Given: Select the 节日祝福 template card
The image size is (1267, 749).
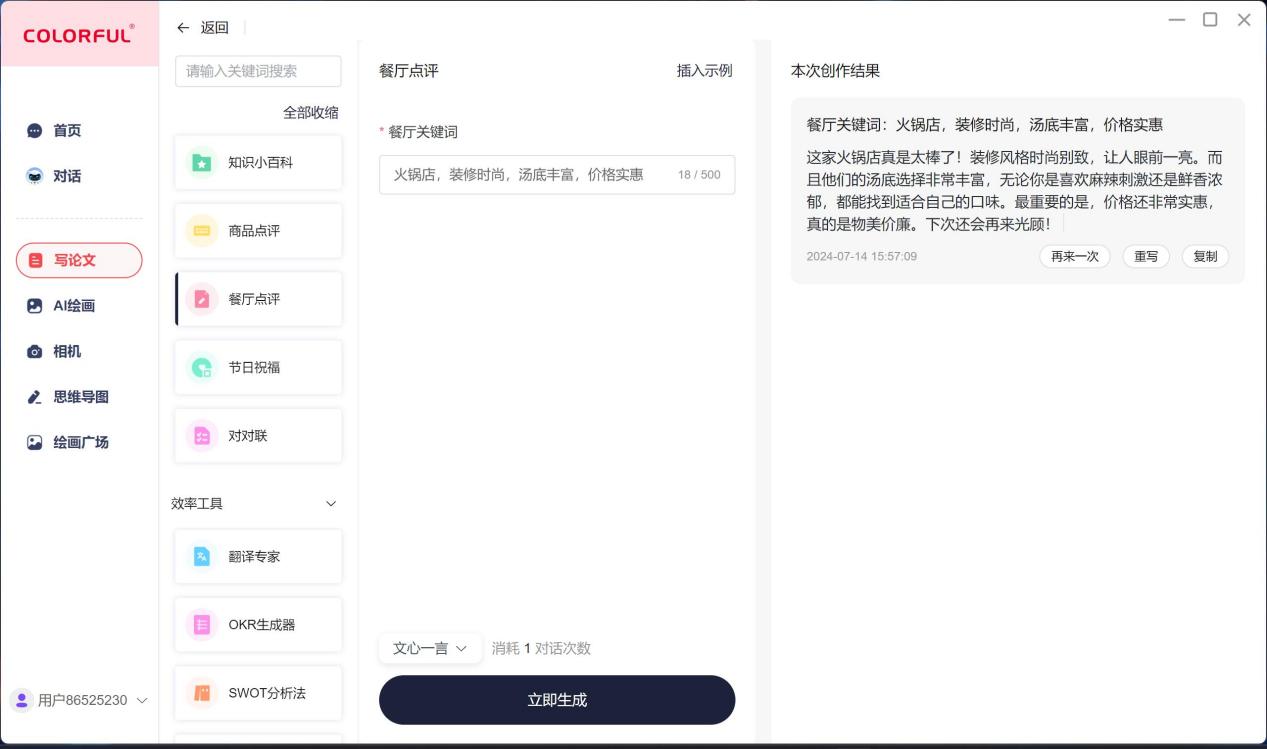Looking at the screenshot, I should pyautogui.click(x=258, y=367).
